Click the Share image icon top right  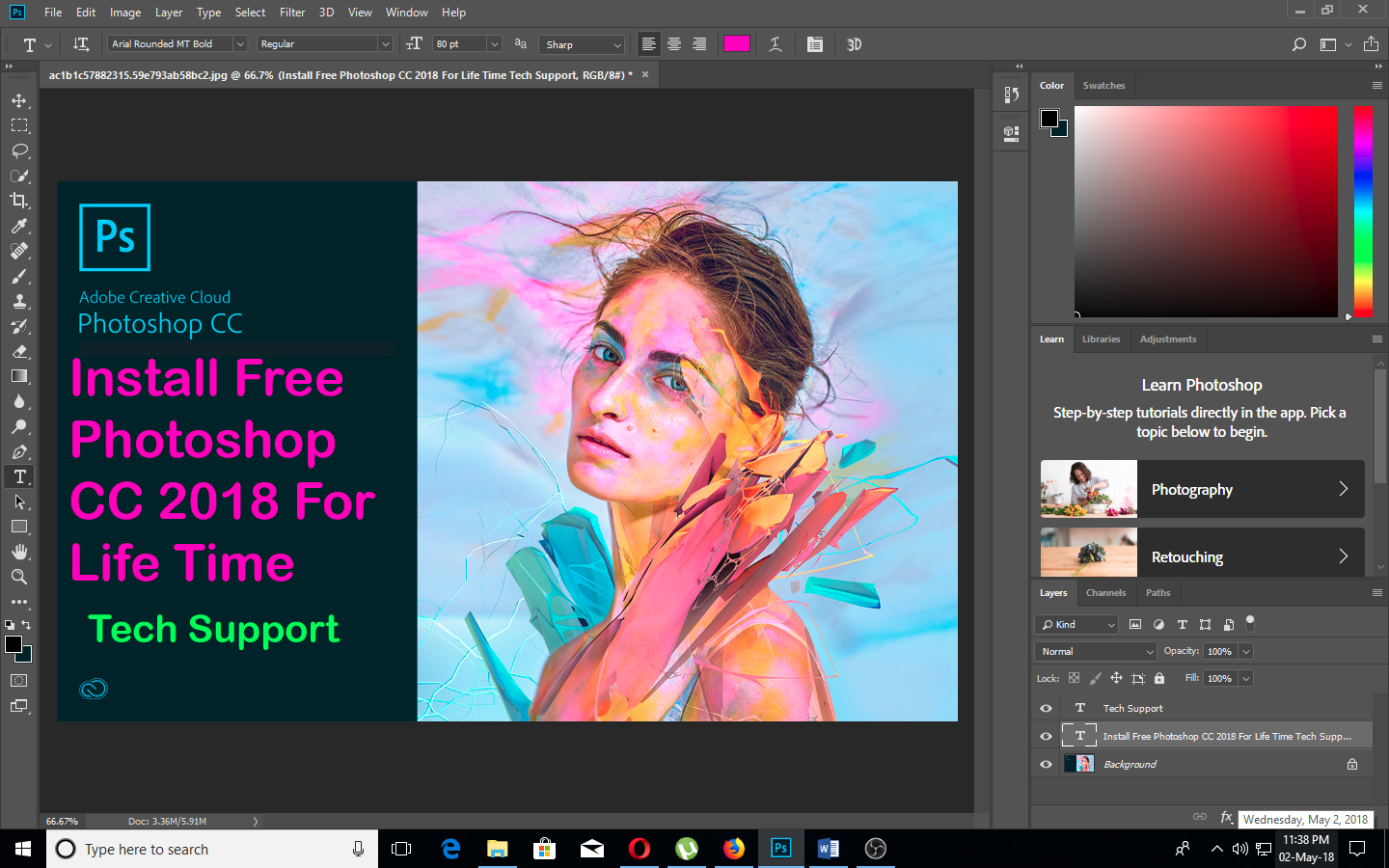click(x=1372, y=44)
